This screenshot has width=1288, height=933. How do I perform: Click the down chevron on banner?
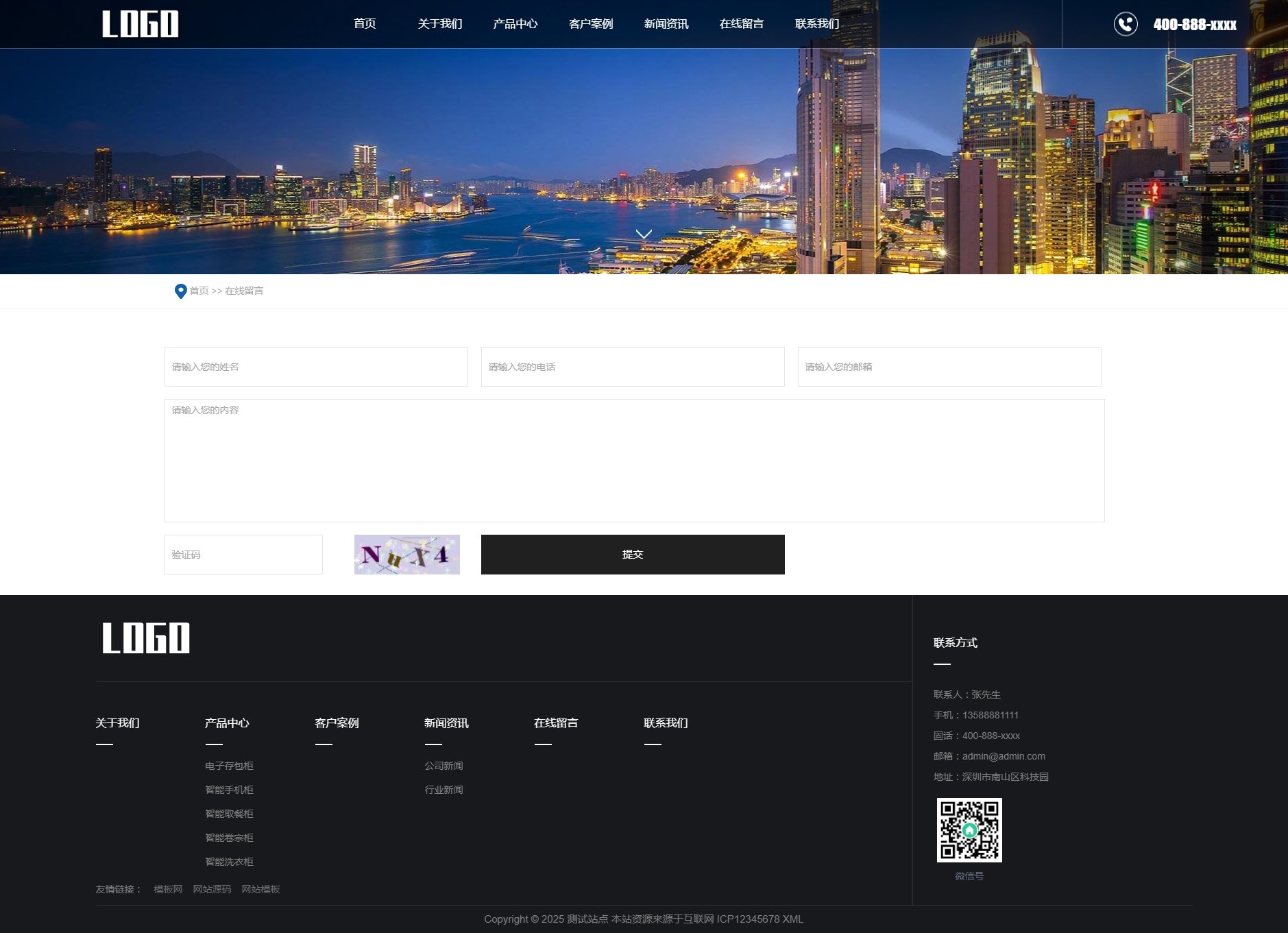643,234
